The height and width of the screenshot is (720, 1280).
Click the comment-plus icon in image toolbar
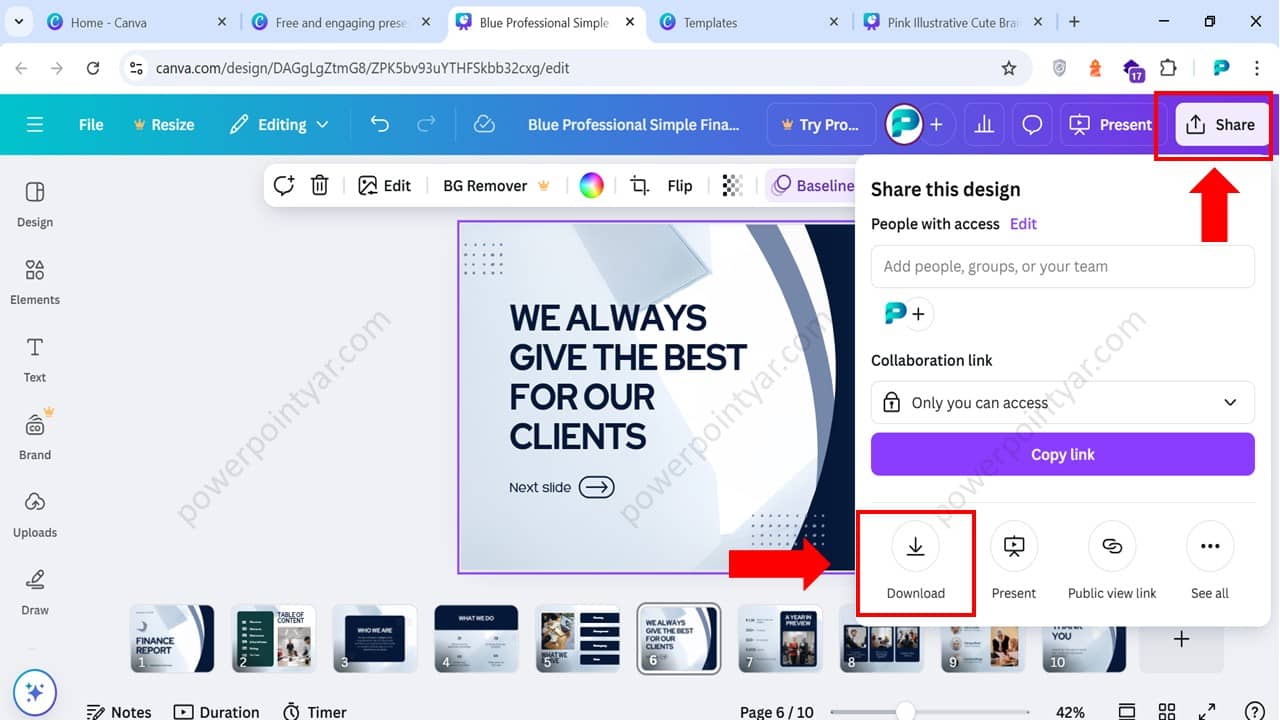pyautogui.click(x=284, y=185)
